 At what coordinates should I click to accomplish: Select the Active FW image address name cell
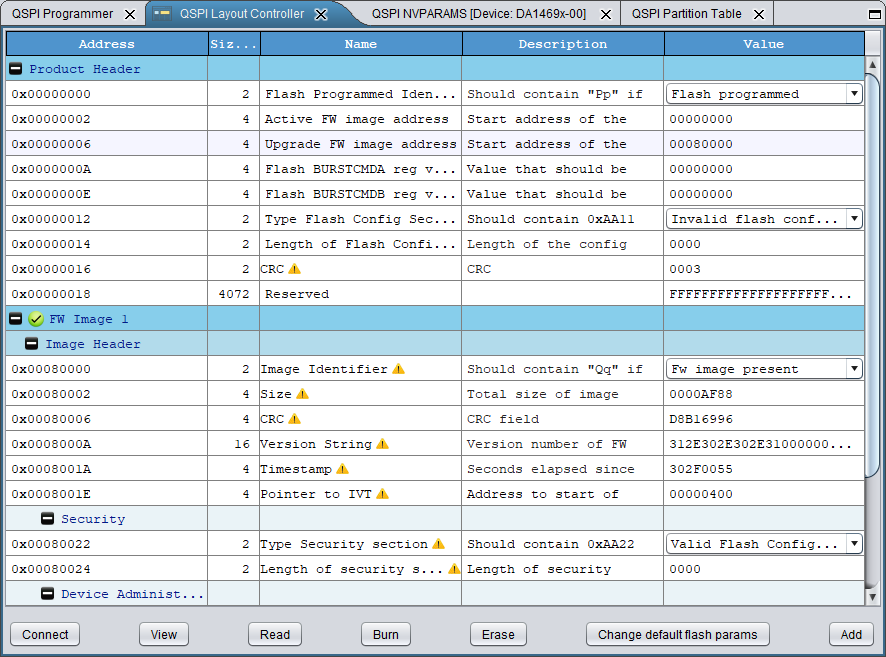click(361, 119)
